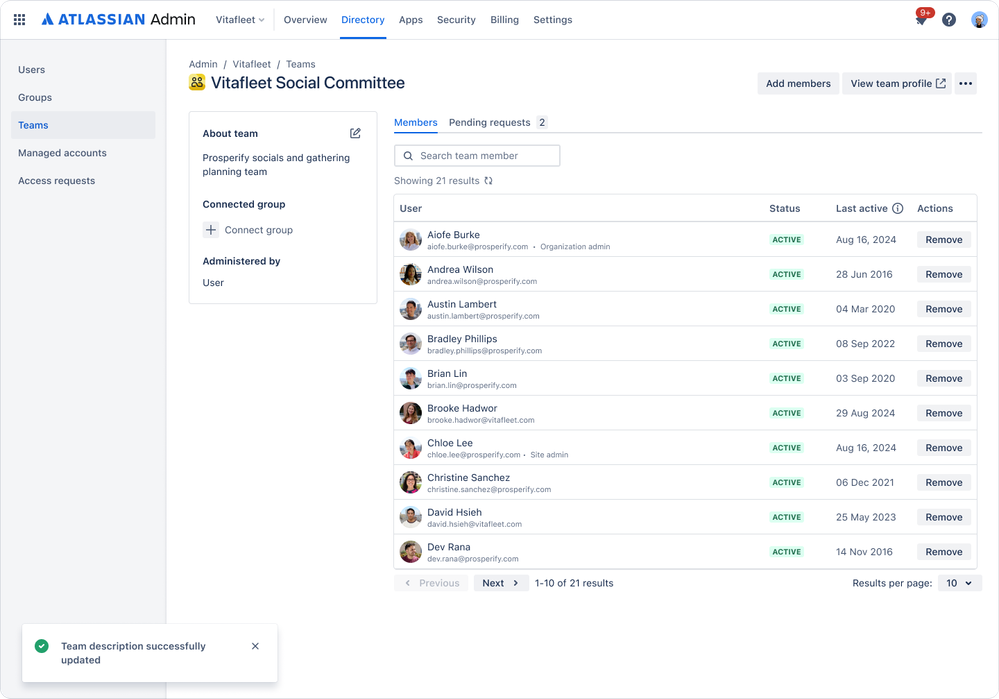
Task: Refresh the member results list
Action: tap(488, 181)
